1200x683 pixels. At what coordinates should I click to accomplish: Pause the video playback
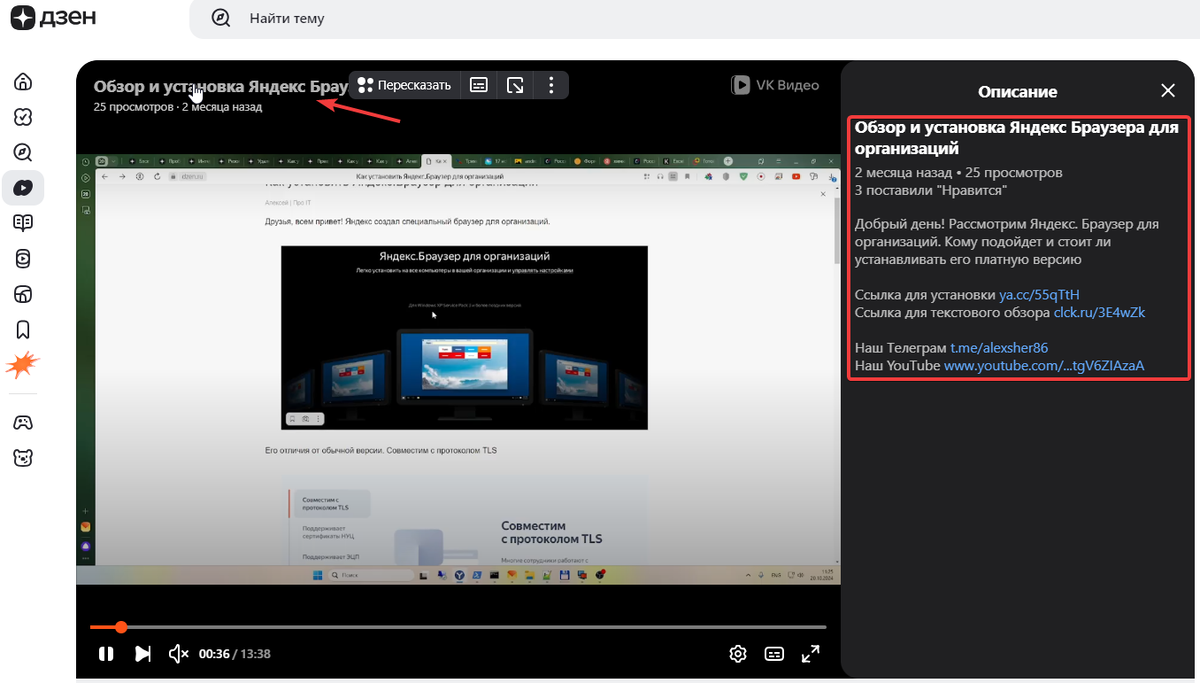[x=106, y=654]
